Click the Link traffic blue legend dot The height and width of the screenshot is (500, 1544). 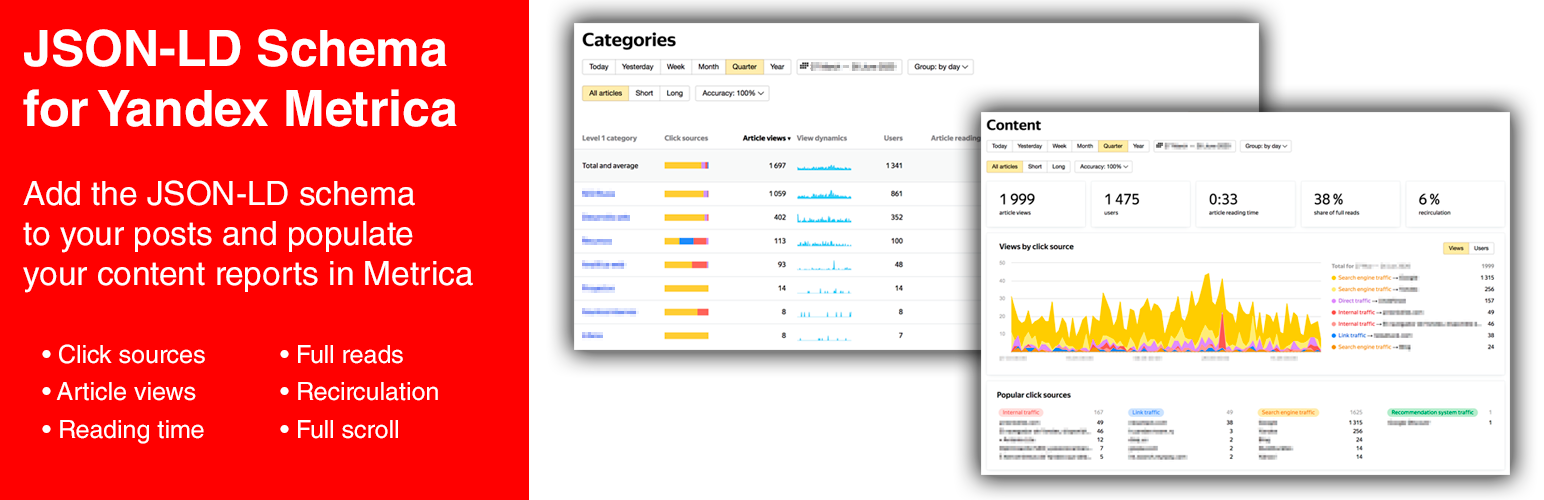[1333, 335]
